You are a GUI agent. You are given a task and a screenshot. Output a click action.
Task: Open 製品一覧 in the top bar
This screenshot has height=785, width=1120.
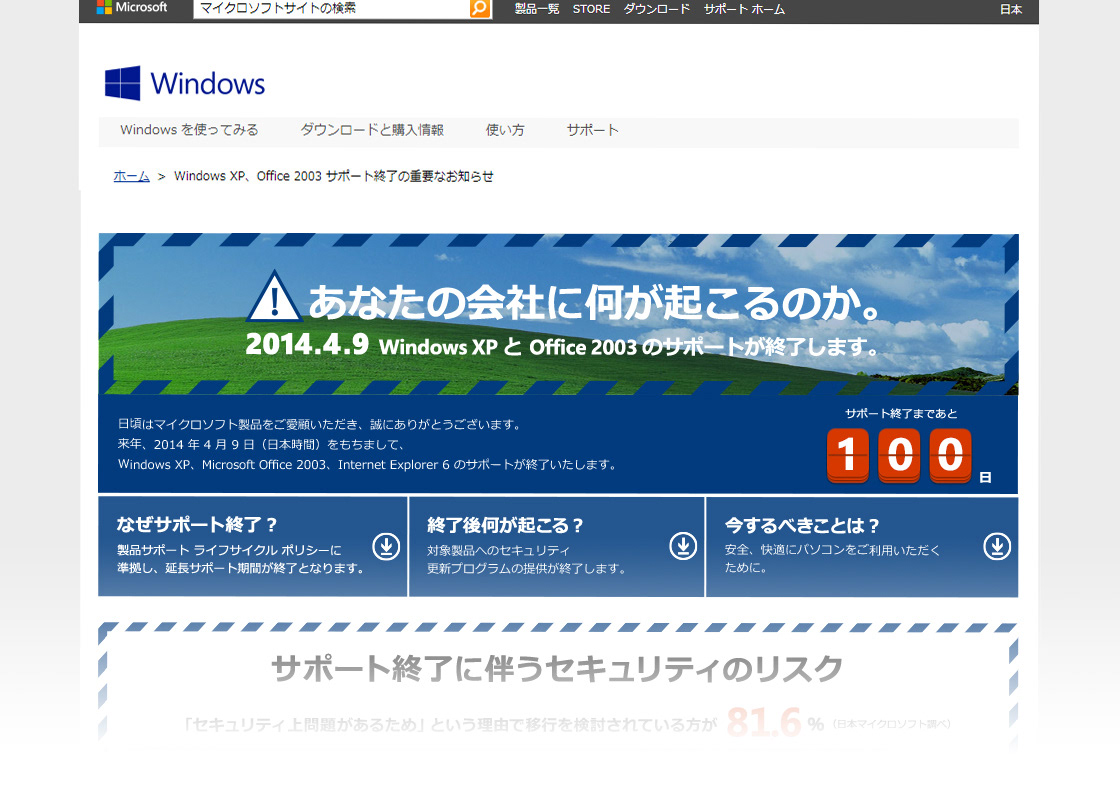tap(537, 9)
